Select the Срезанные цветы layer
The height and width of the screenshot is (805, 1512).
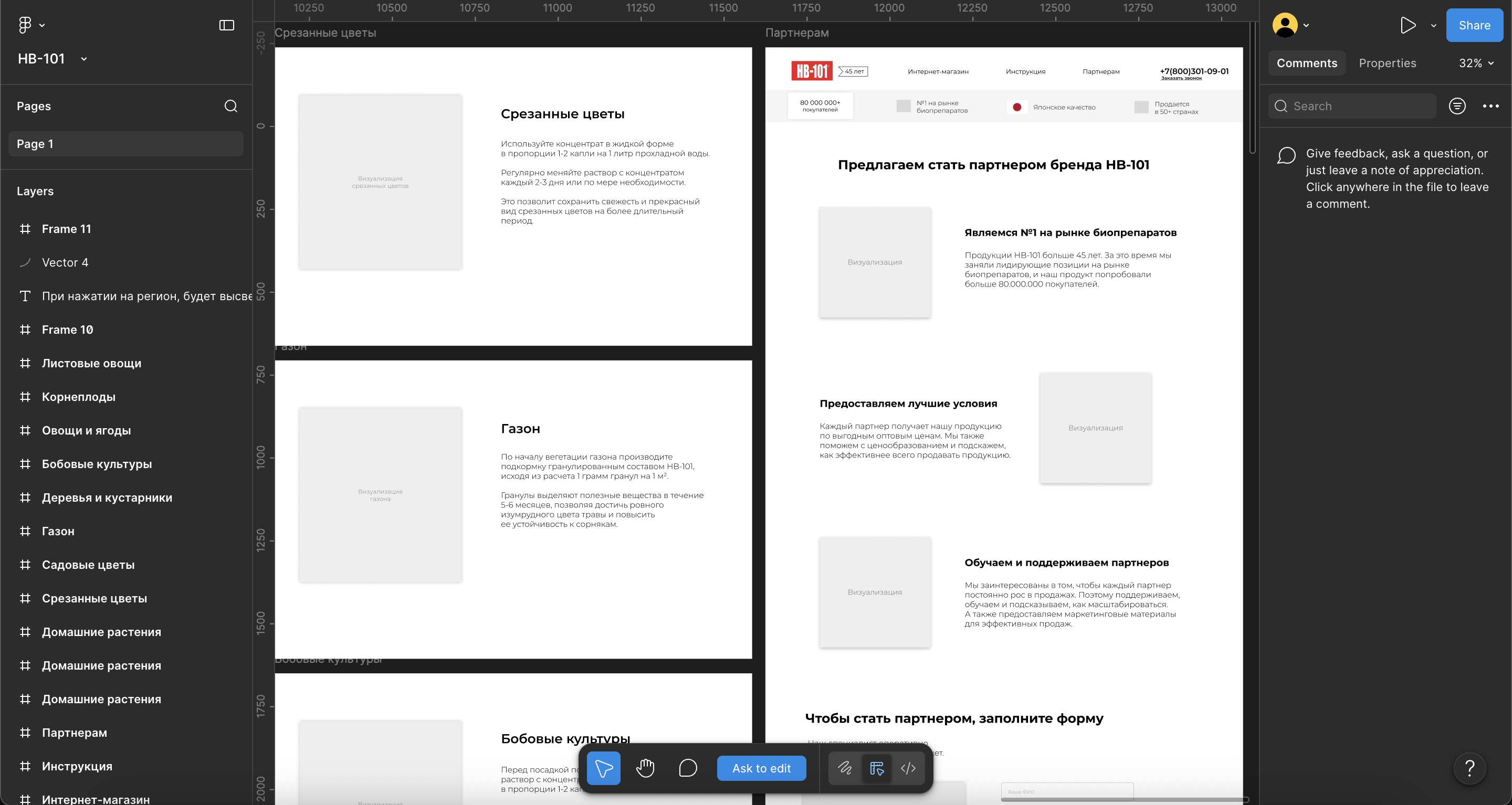[x=94, y=598]
